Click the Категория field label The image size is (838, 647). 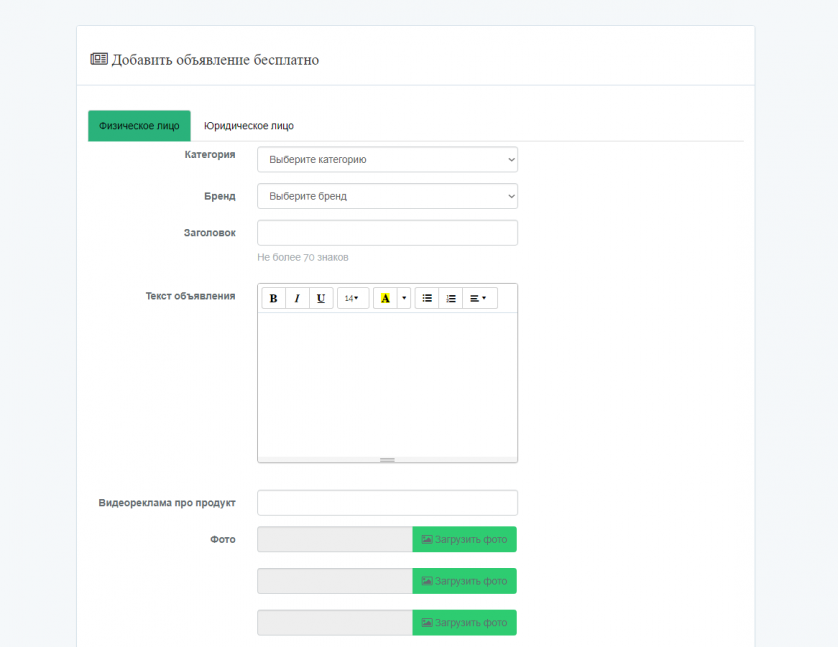210,154
